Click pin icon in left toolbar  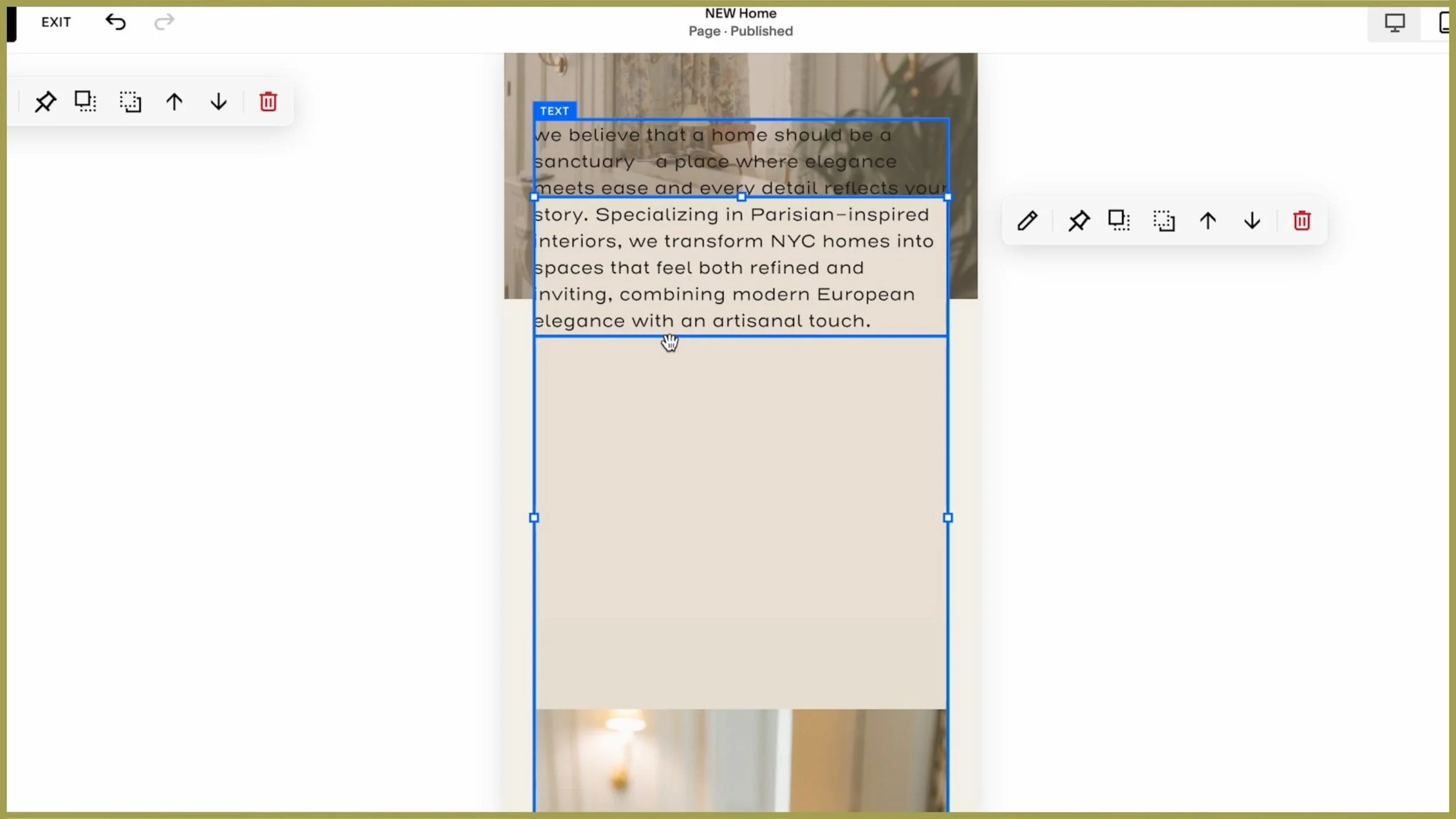coord(45,102)
